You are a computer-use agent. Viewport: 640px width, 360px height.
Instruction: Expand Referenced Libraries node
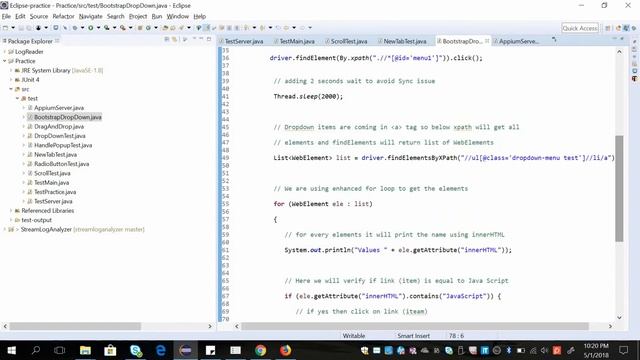click(11, 211)
